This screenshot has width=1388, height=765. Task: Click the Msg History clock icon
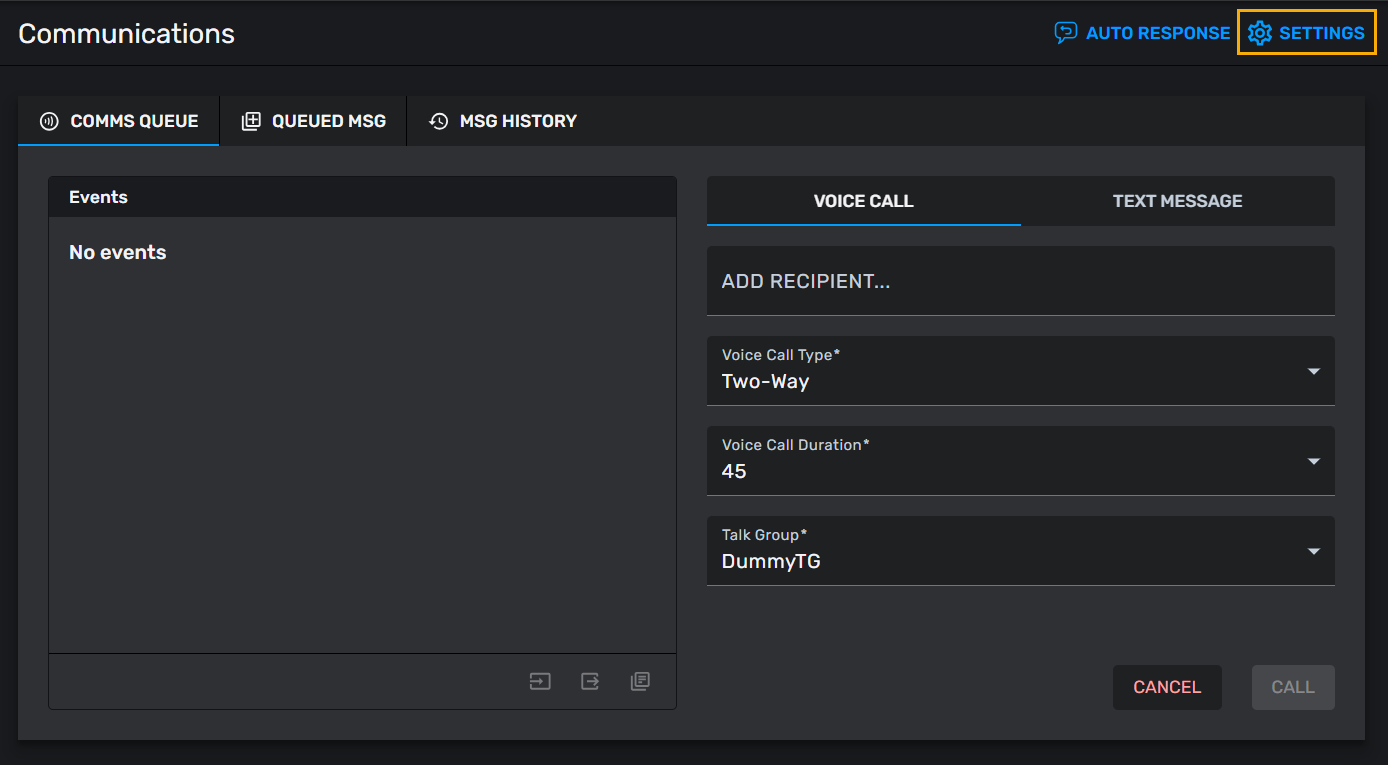click(x=438, y=121)
